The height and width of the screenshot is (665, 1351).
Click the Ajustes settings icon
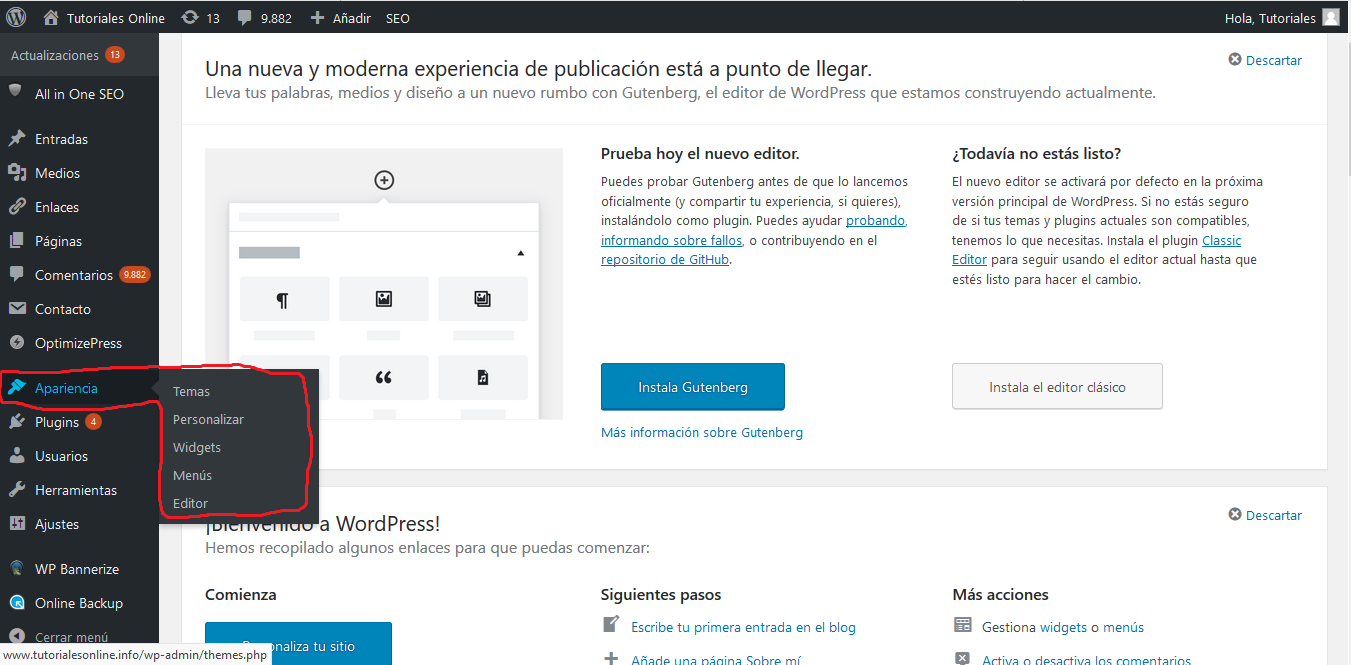tap(17, 524)
